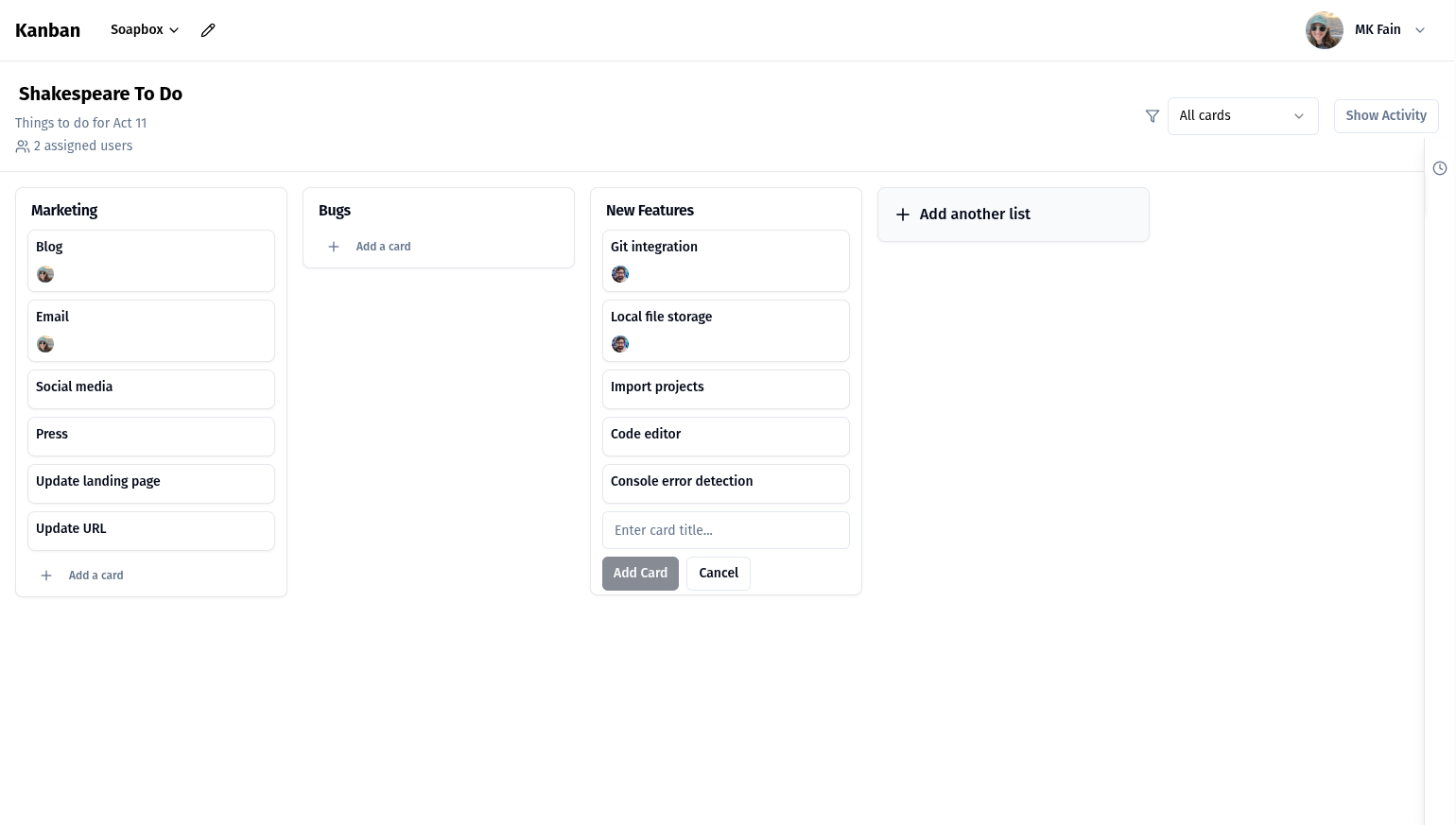Click the Add Card button
The height and width of the screenshot is (825, 1456).
(x=640, y=573)
